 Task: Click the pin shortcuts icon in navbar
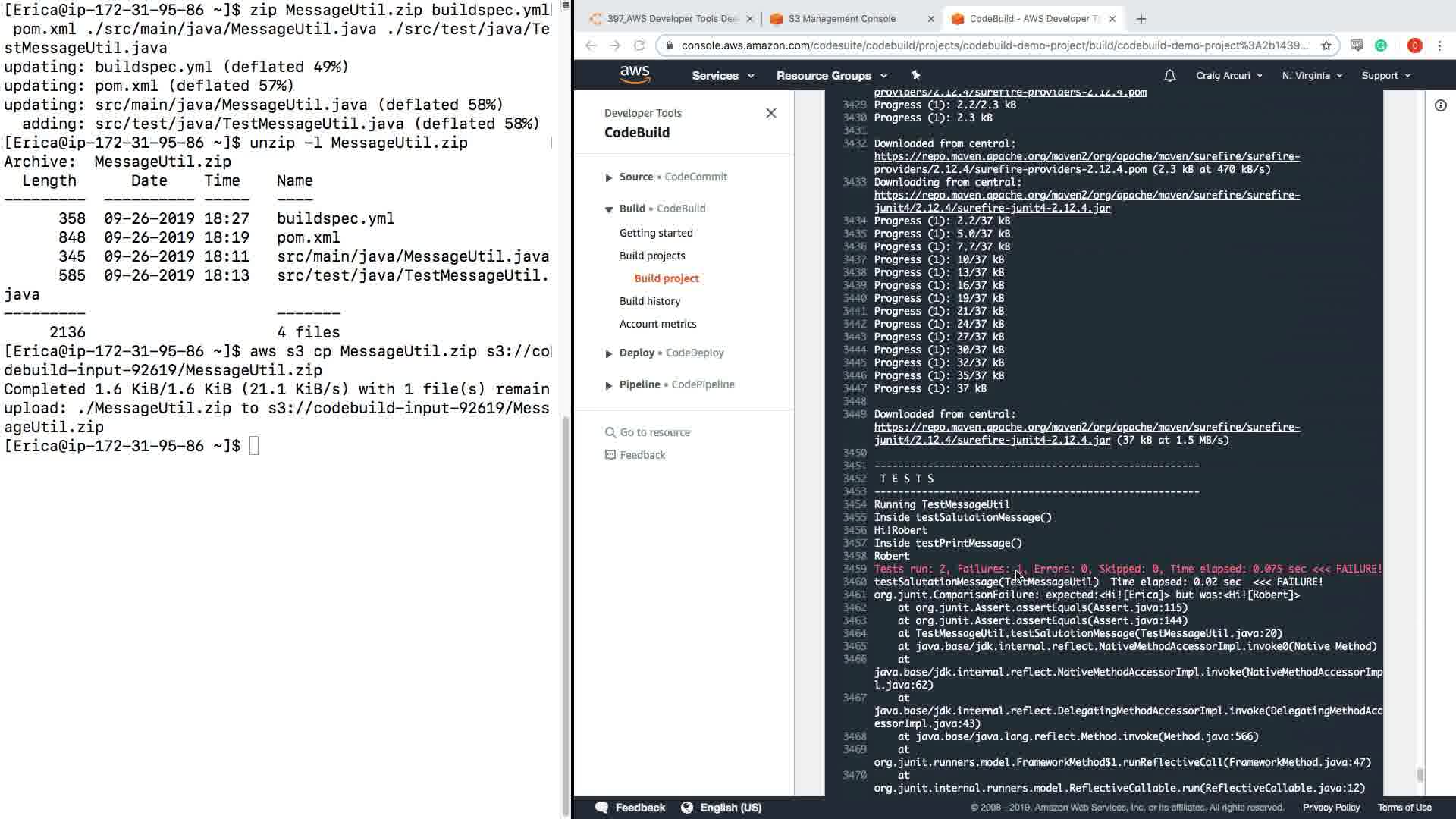pyautogui.click(x=915, y=75)
